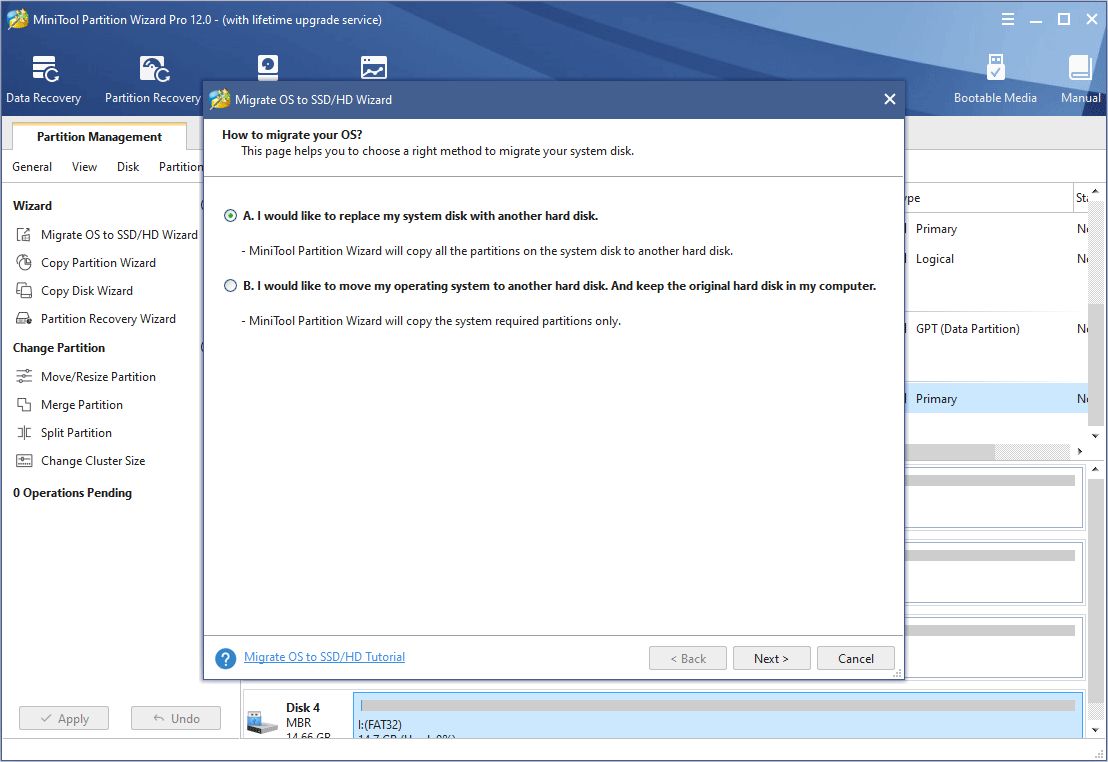Screen dimensions: 1108x762
Task: Click the Disk Benchmark toolbar icon
Action: [x=268, y=67]
